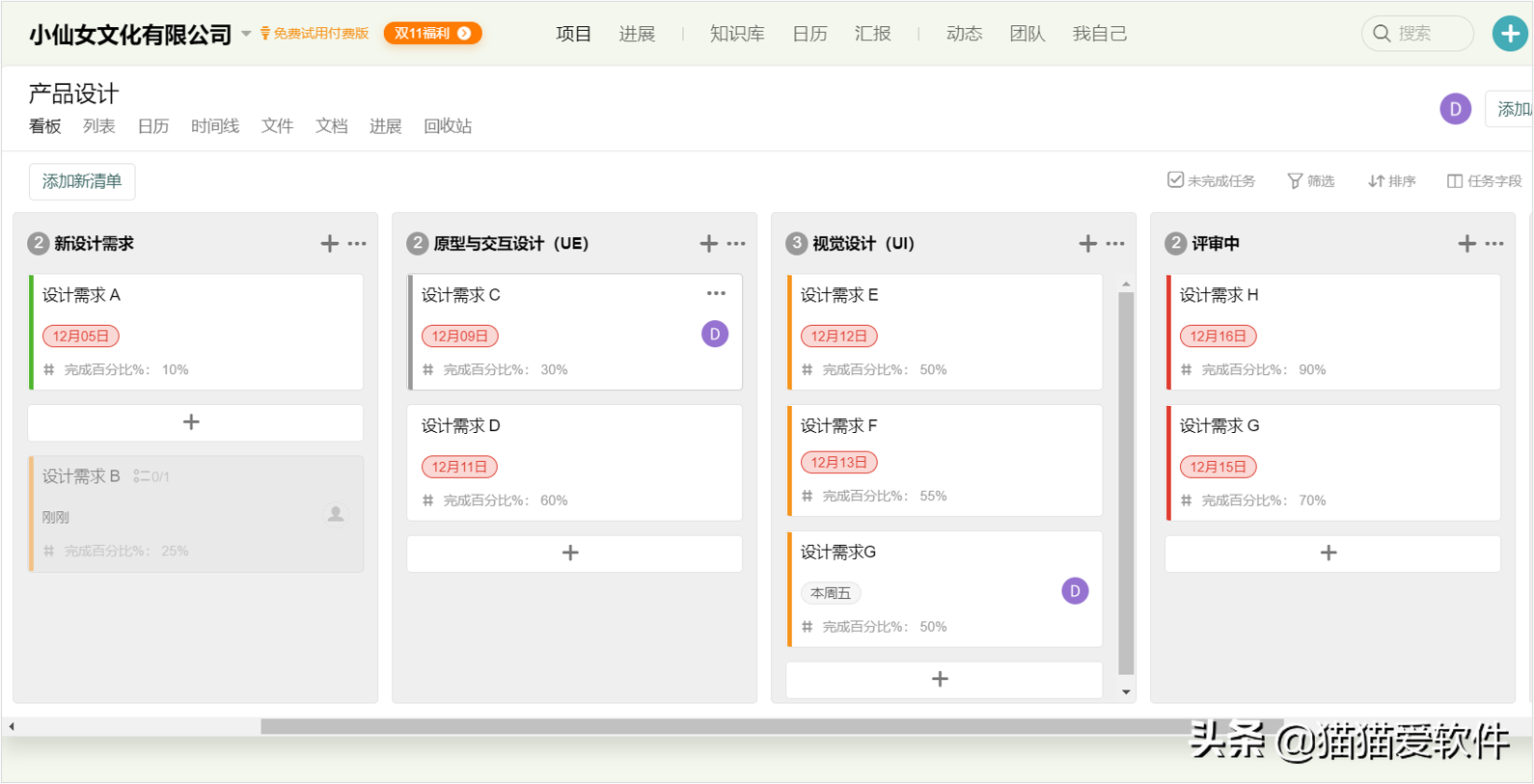Open the 设计需求 H card
Screen dimensions: 1534x784
(x=1333, y=332)
